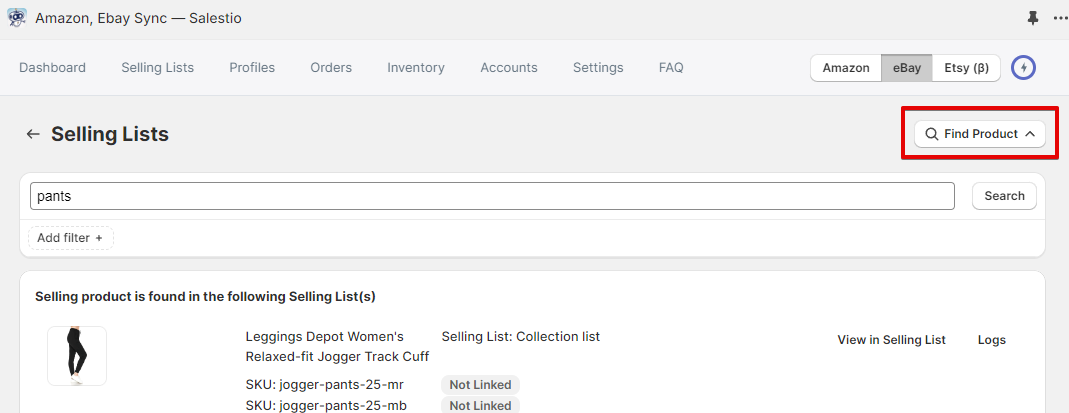Click the Search button
This screenshot has height=413, width=1069.
click(x=1004, y=196)
